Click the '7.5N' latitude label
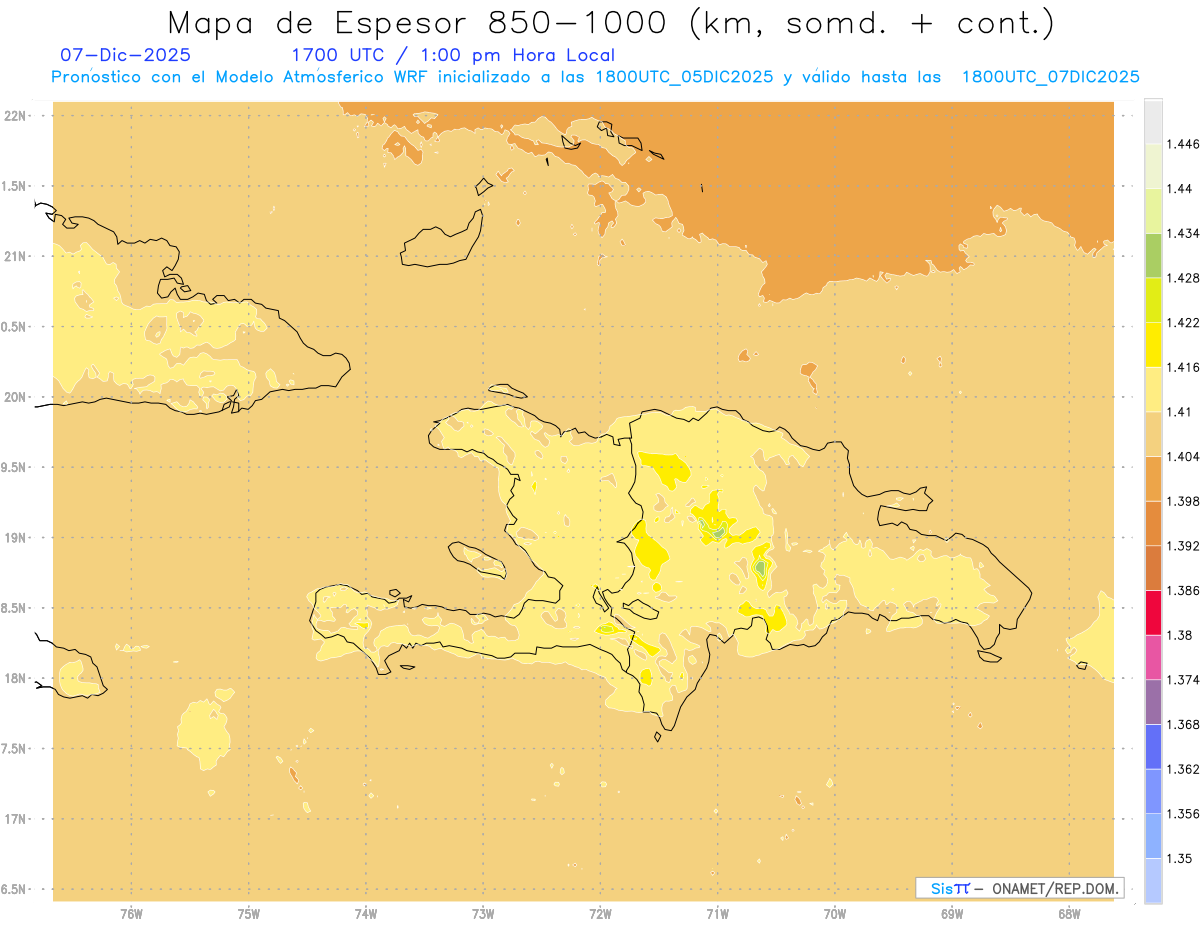 coord(15,749)
